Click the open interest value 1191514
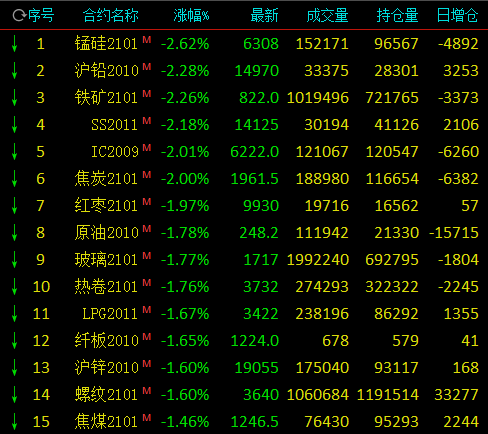This screenshot has height=434, width=488. pos(388,395)
